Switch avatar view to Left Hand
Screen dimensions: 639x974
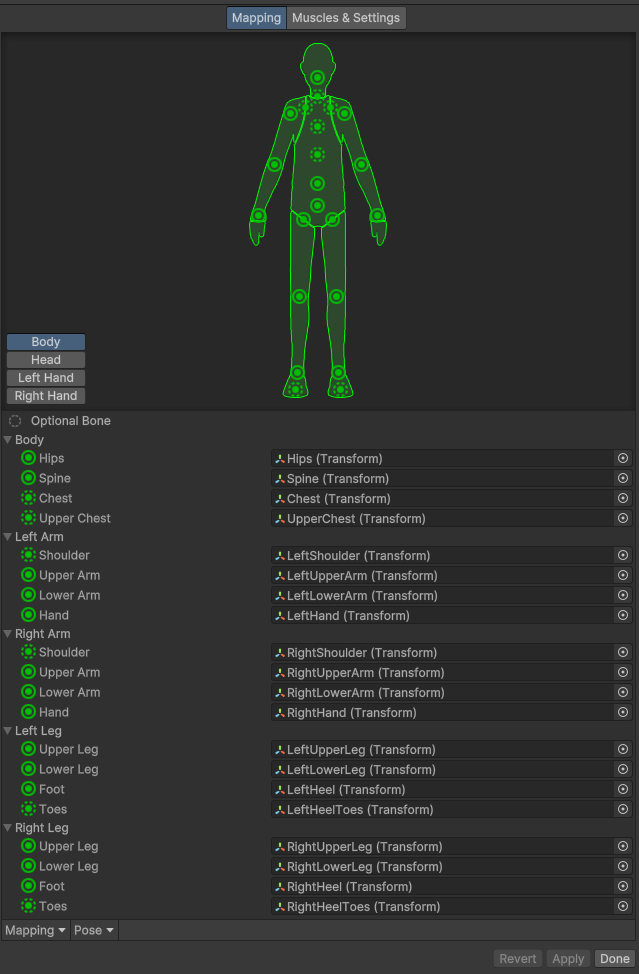[x=46, y=378]
